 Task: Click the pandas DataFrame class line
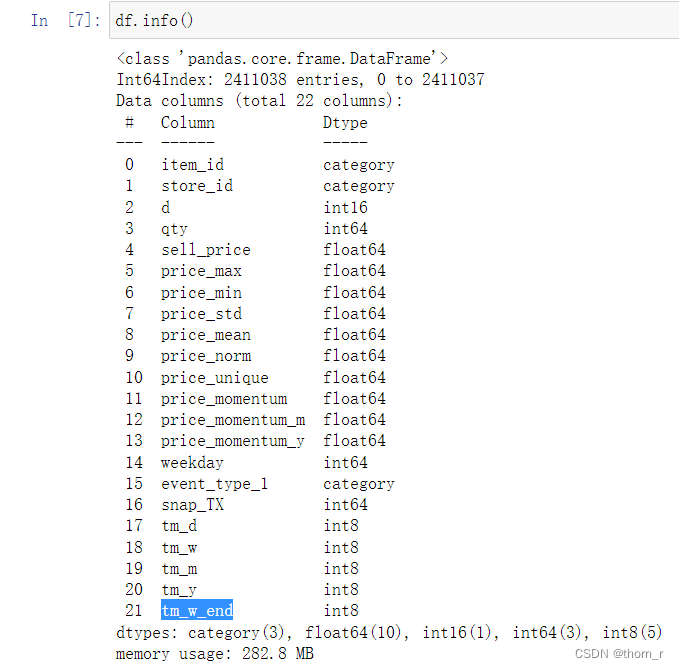tap(282, 58)
